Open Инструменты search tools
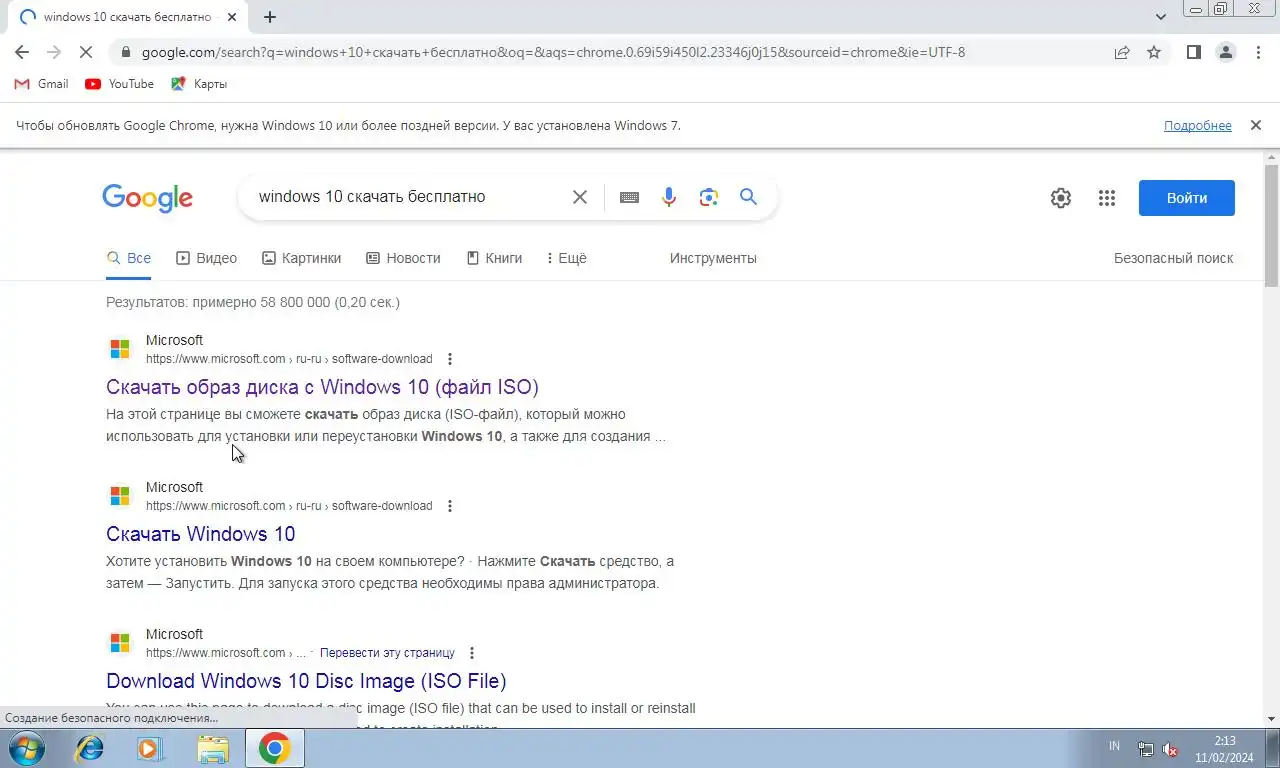The image size is (1280, 768). [713, 258]
